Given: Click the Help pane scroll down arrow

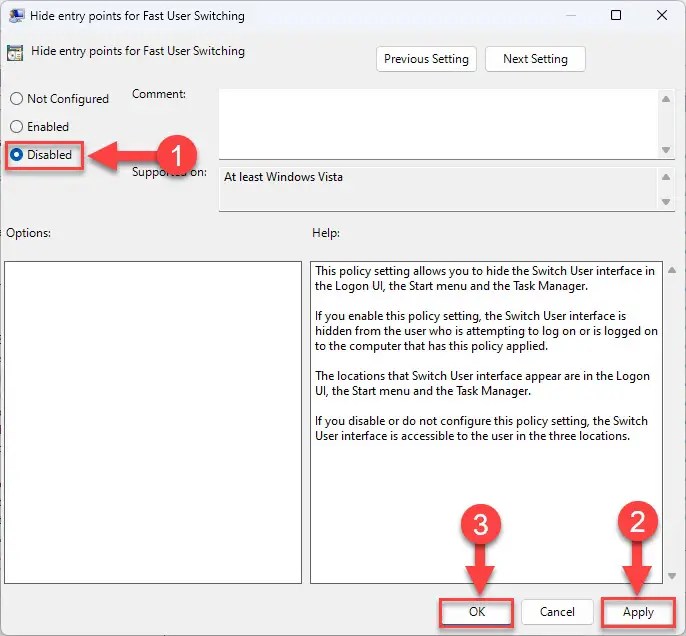Looking at the screenshot, I should tap(672, 577).
